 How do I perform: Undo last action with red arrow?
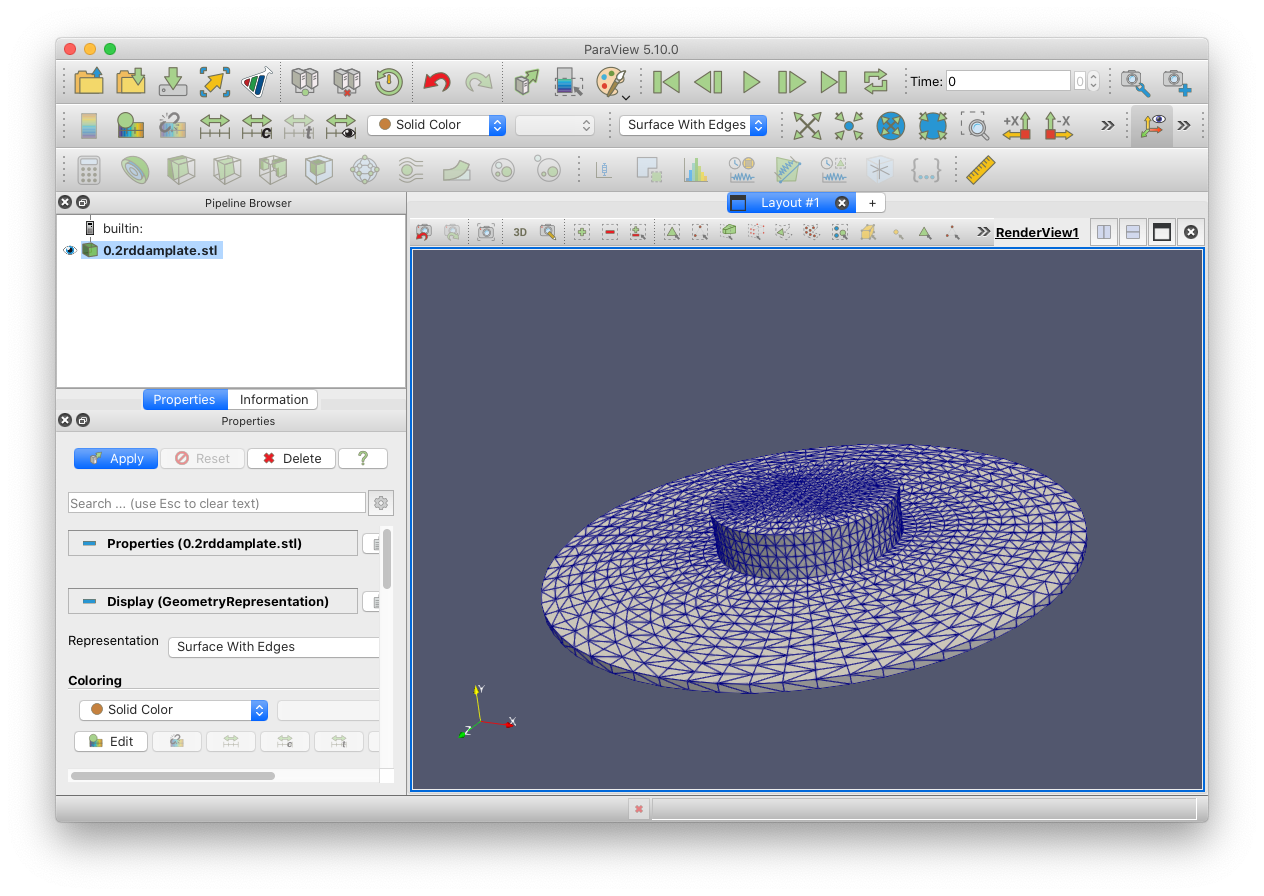436,81
